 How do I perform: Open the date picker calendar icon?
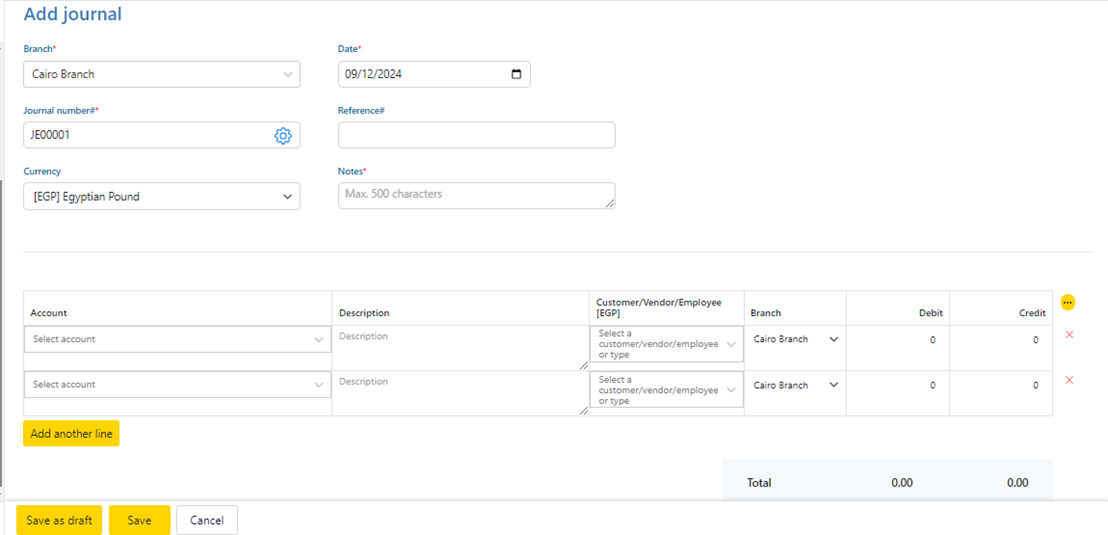tap(516, 74)
